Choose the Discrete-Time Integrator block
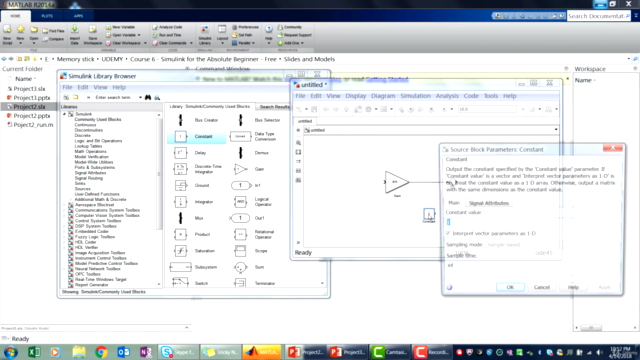 (x=180, y=169)
